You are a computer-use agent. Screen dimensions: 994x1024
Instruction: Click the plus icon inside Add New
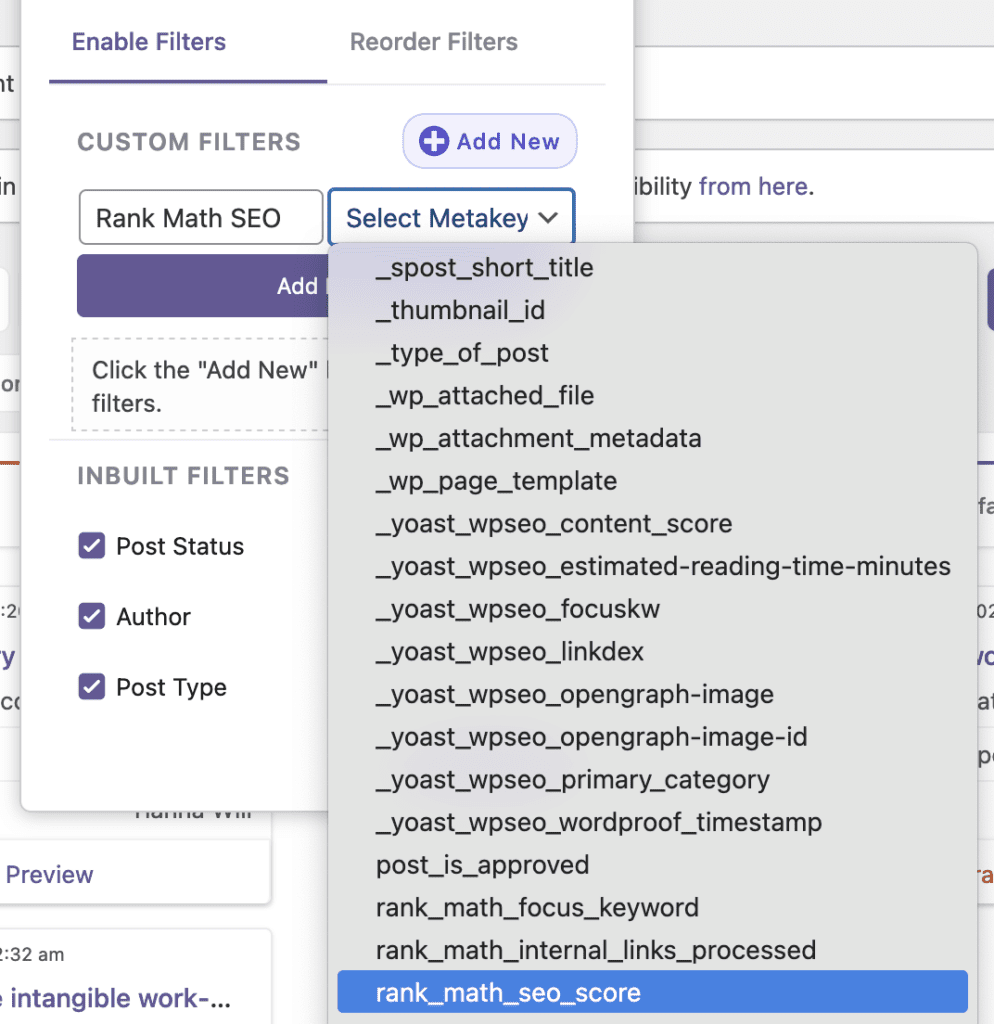[433, 141]
